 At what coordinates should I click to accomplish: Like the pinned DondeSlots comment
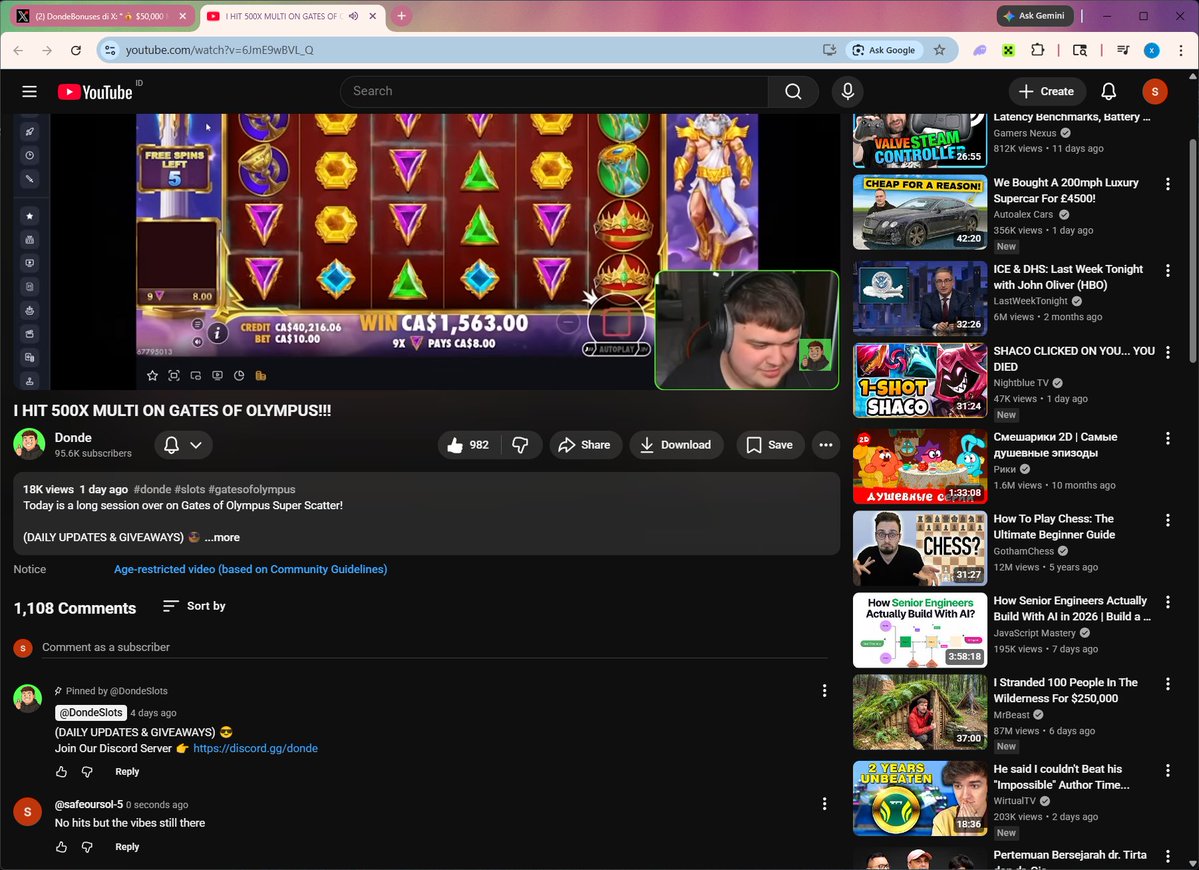tap(61, 772)
